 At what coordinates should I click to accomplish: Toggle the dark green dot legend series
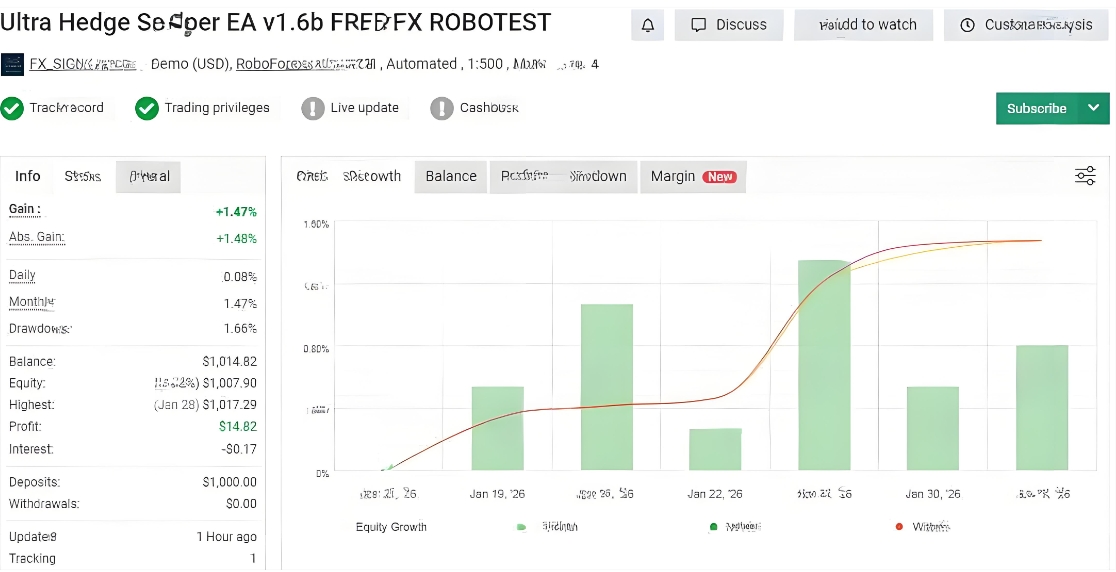(x=713, y=527)
